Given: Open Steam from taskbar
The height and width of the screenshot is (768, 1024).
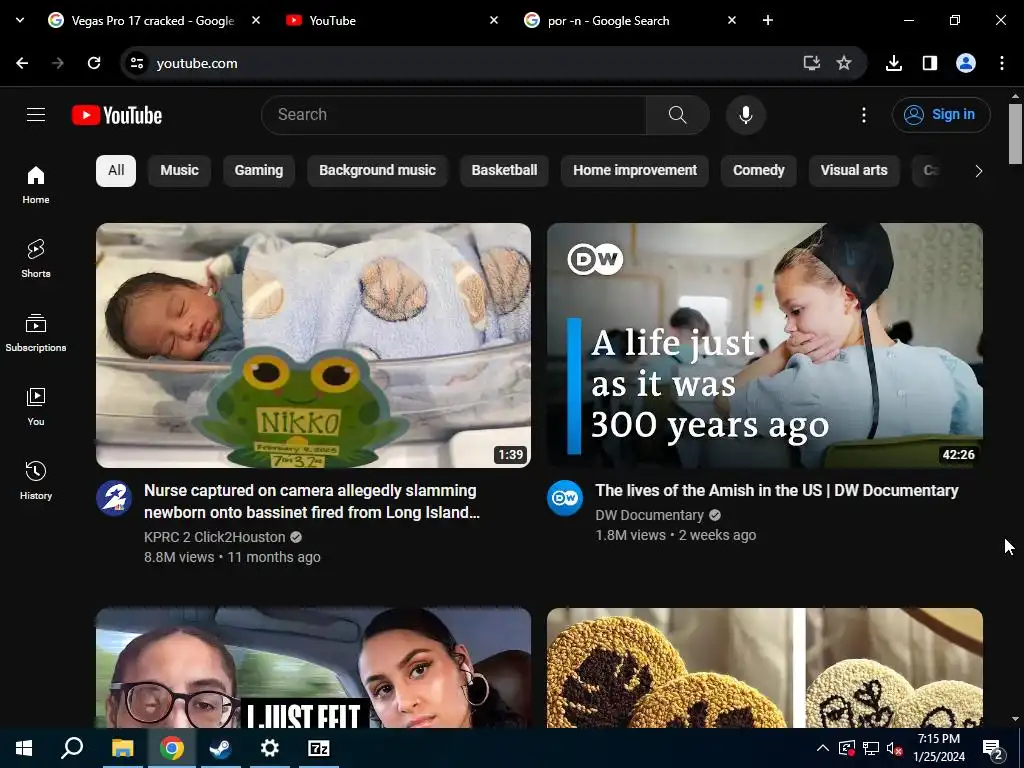Looking at the screenshot, I should pyautogui.click(x=220, y=748).
